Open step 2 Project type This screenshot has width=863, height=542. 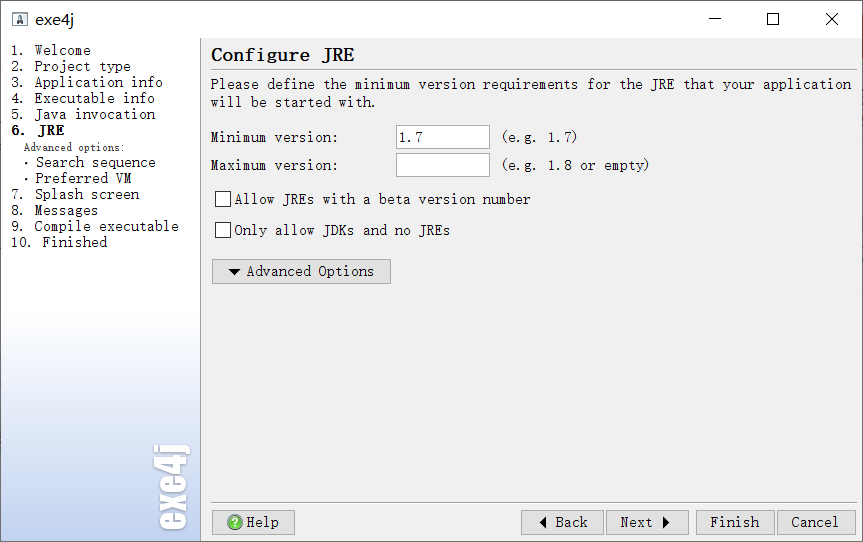(71, 66)
